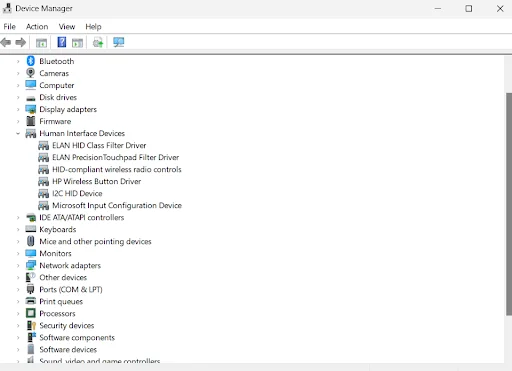Expand the Software components category
The height and width of the screenshot is (371, 512).
(18, 337)
